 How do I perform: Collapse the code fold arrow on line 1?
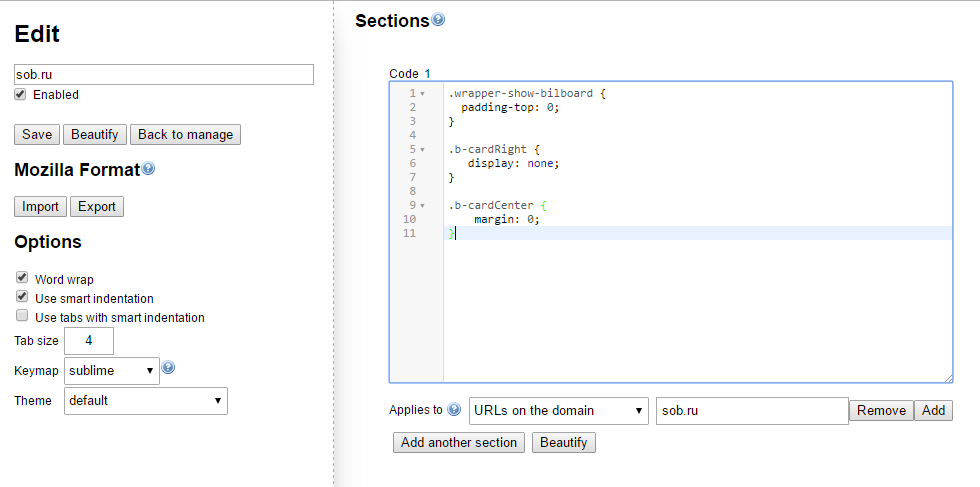point(422,94)
